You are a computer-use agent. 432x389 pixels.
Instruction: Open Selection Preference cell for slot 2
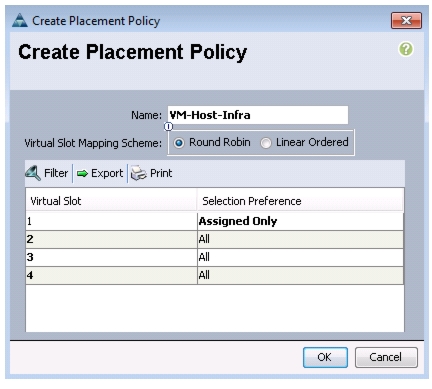(x=300, y=239)
